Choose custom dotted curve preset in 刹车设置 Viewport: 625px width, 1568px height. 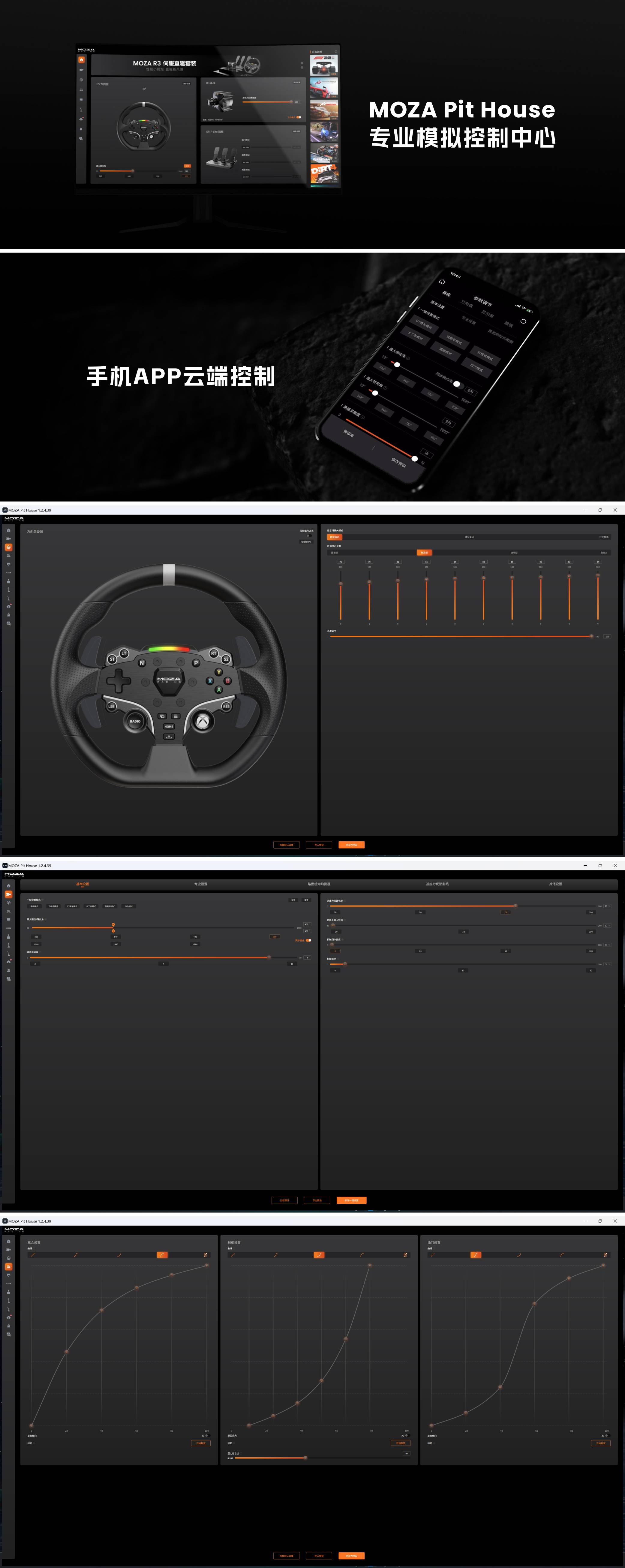point(405,1255)
